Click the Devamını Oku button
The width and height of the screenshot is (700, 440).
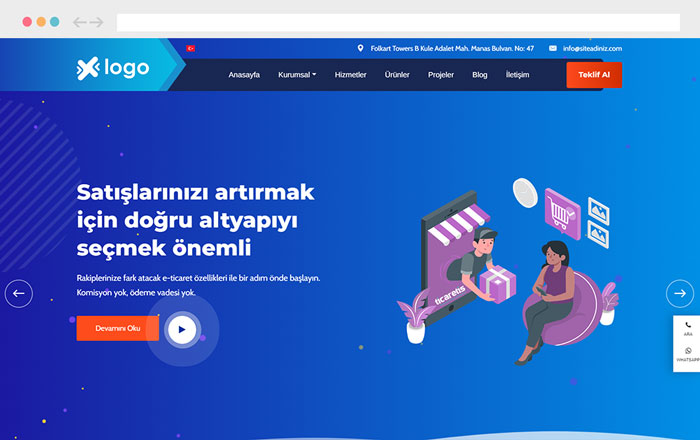coord(118,328)
